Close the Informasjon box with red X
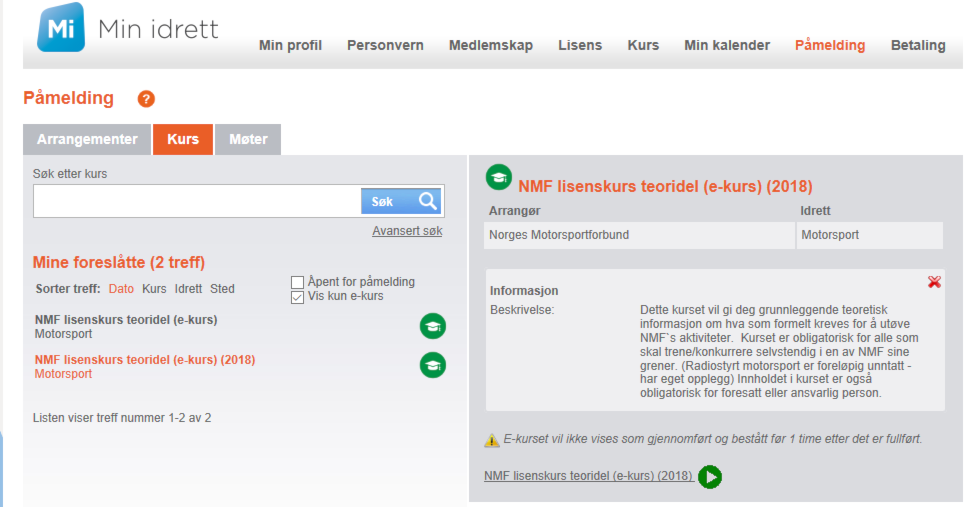The width and height of the screenshot is (968, 507). pyautogui.click(x=934, y=282)
